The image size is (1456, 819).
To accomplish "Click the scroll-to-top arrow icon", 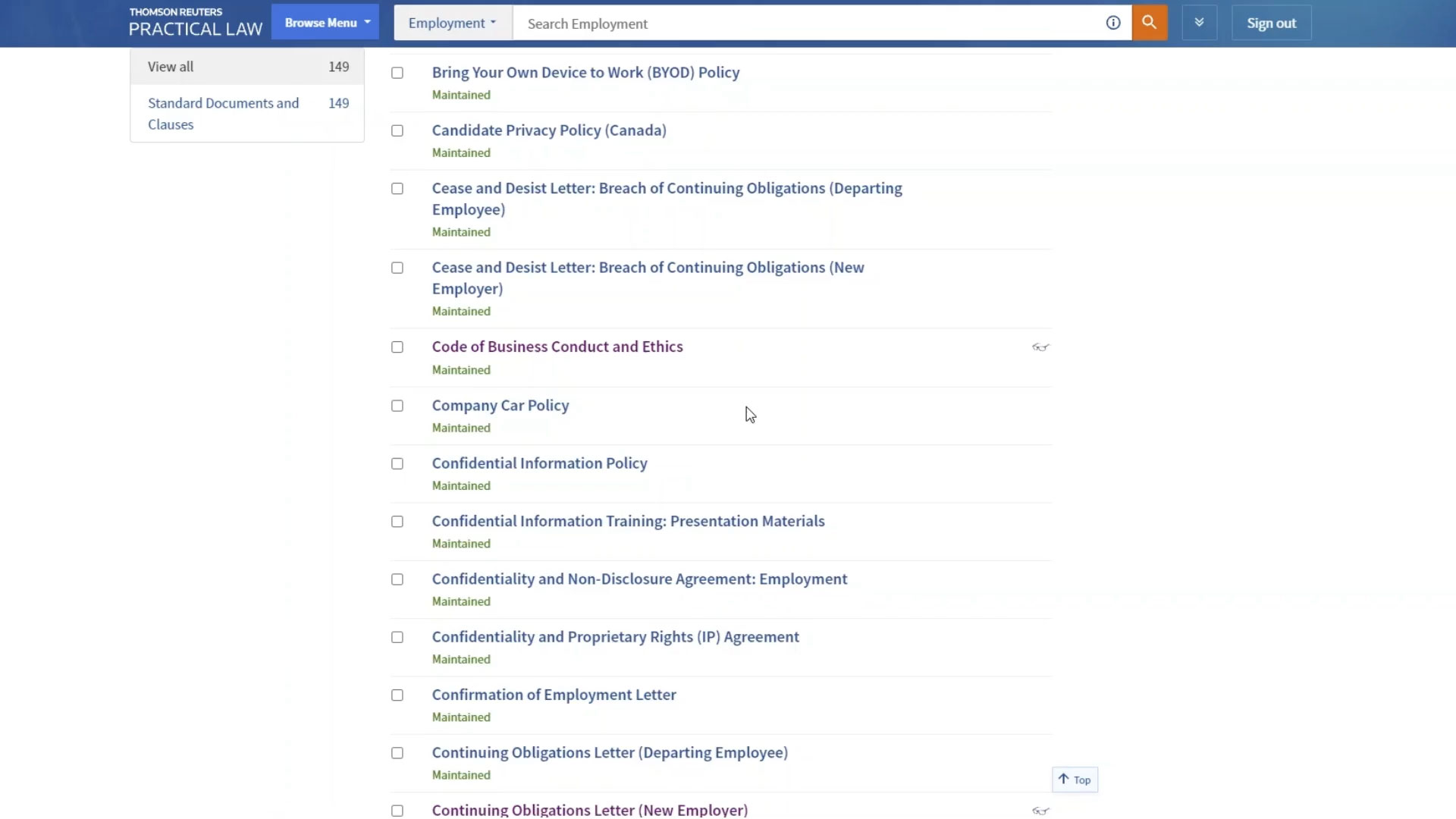I will (x=1063, y=779).
